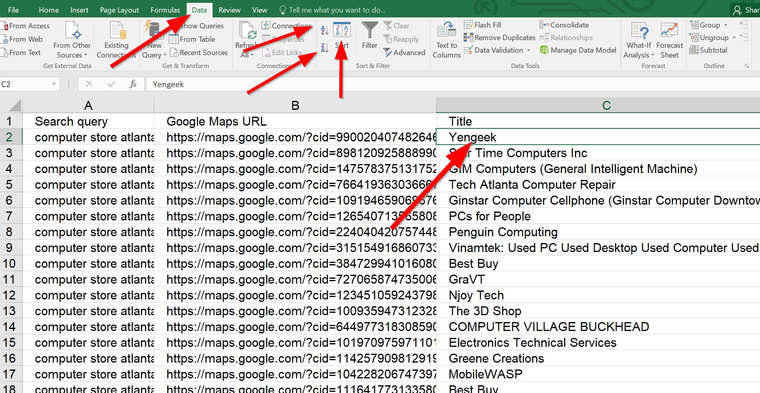Click the From Web import icon
Screen dimensions: 760x393
click(4, 39)
